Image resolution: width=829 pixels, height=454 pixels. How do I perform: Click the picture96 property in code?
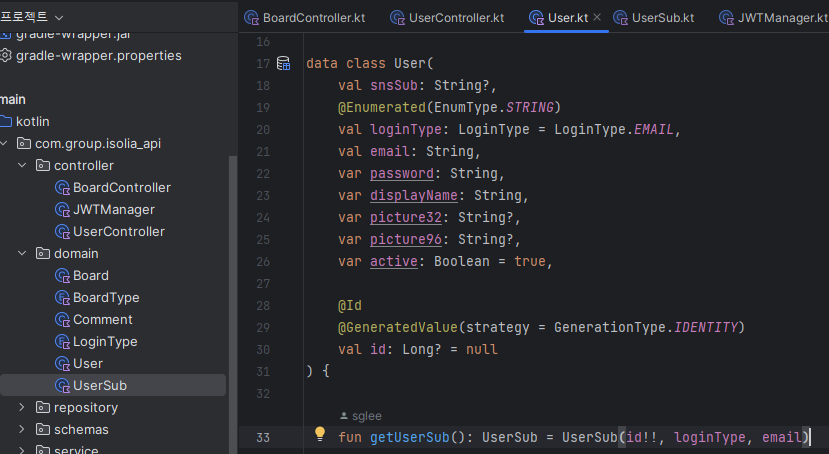click(406, 239)
